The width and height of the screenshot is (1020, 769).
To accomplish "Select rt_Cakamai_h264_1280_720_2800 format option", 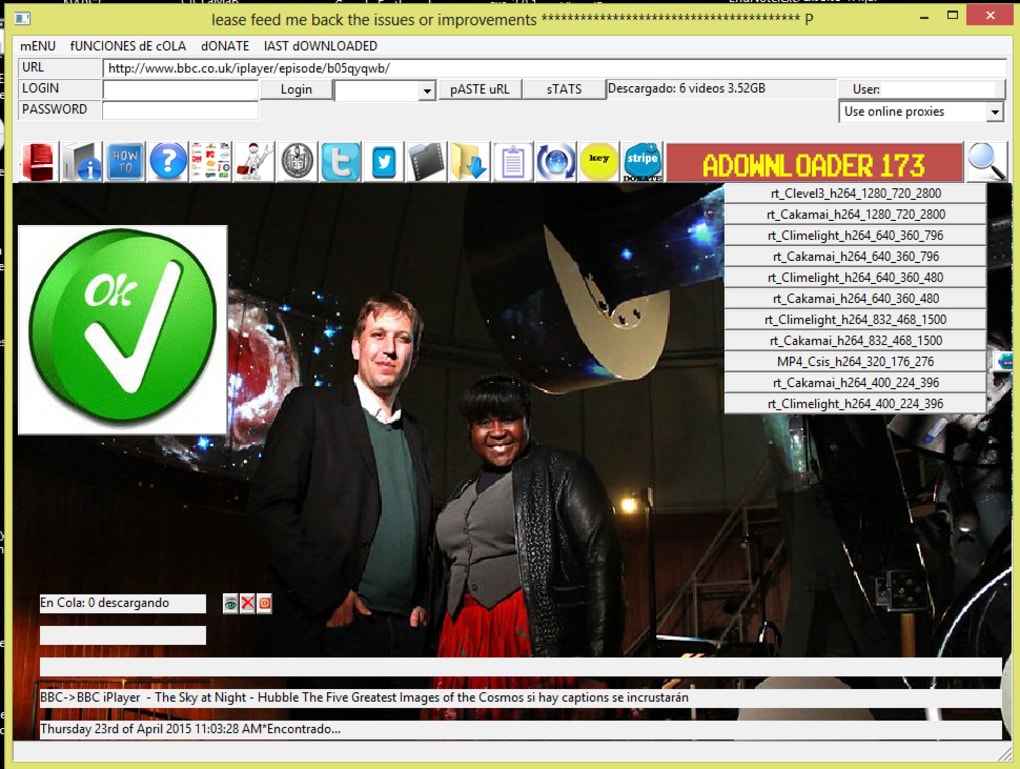I will (855, 215).
